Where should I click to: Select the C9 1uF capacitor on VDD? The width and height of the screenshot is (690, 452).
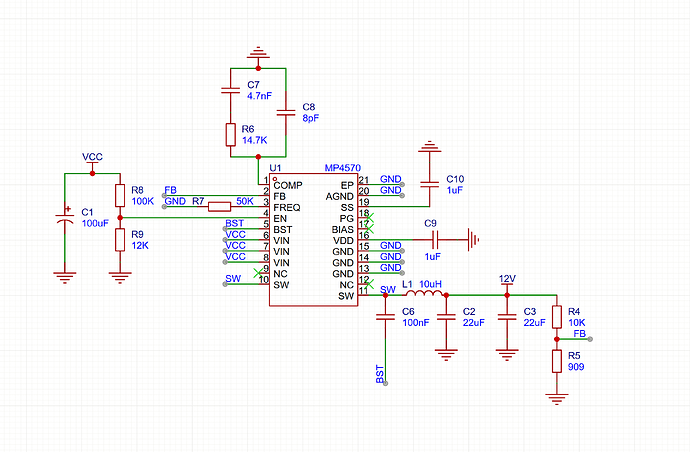tap(433, 240)
